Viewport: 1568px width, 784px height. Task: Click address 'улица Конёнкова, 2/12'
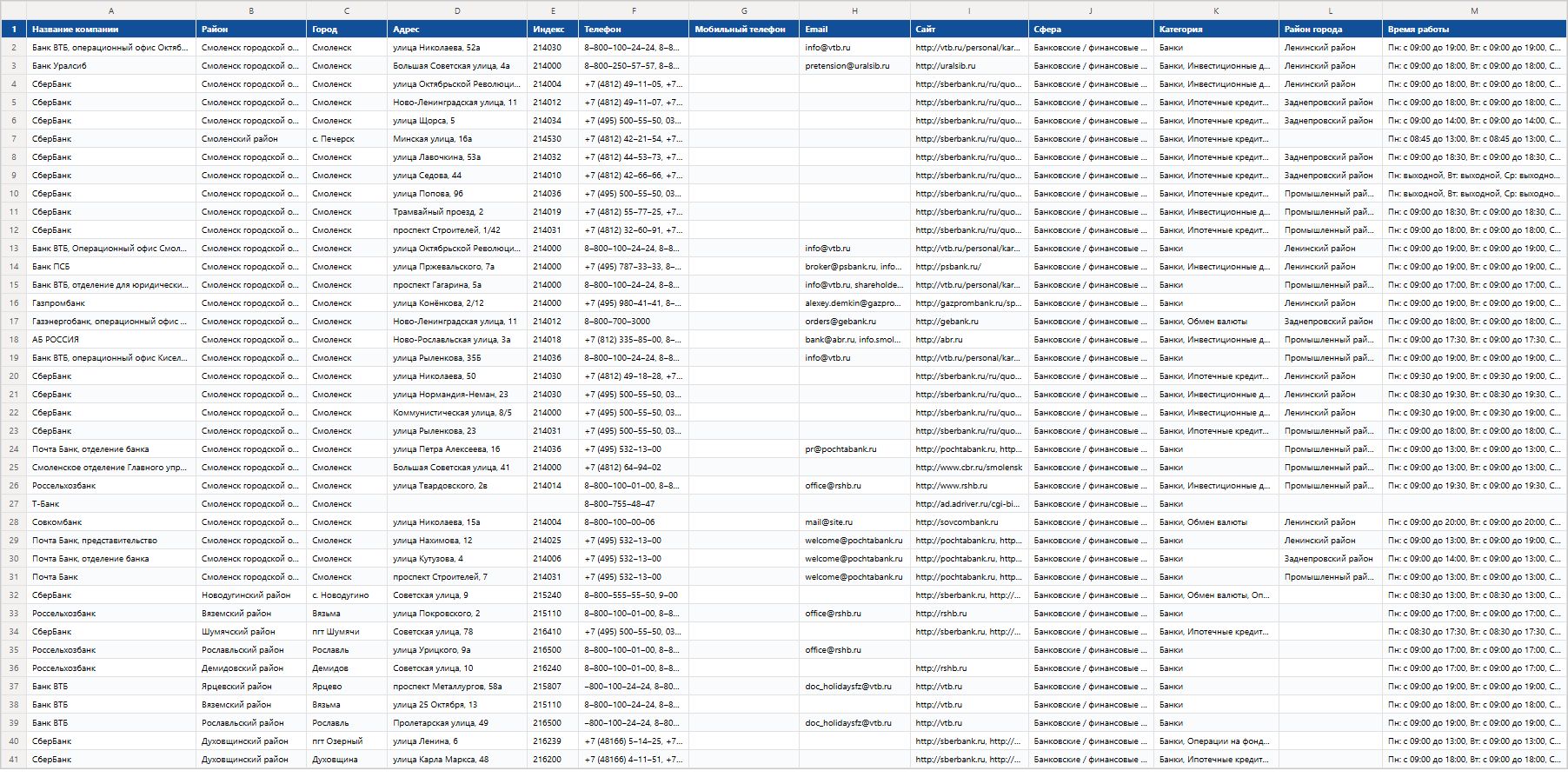[x=457, y=303]
